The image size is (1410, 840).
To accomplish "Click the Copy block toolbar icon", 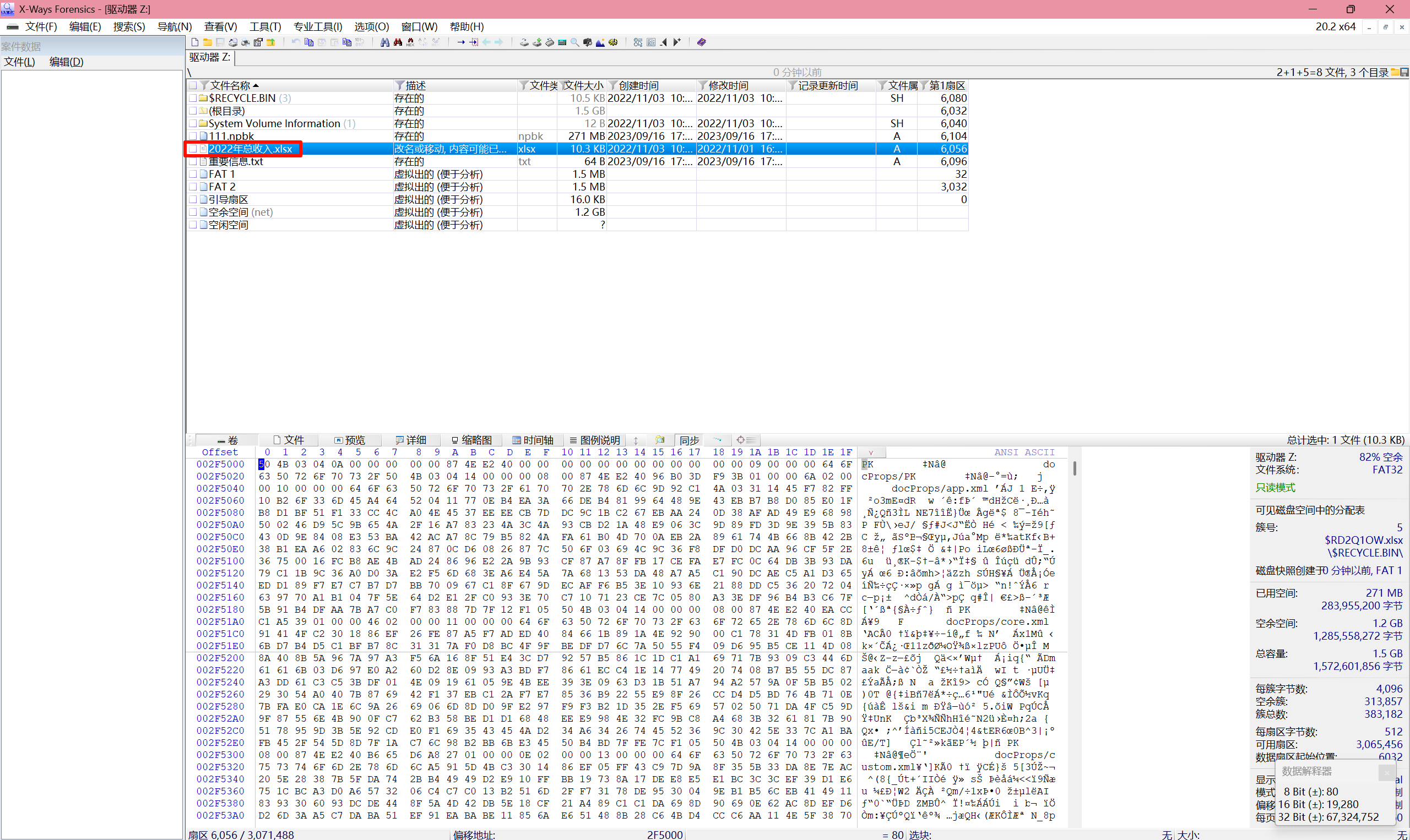I will point(308,42).
